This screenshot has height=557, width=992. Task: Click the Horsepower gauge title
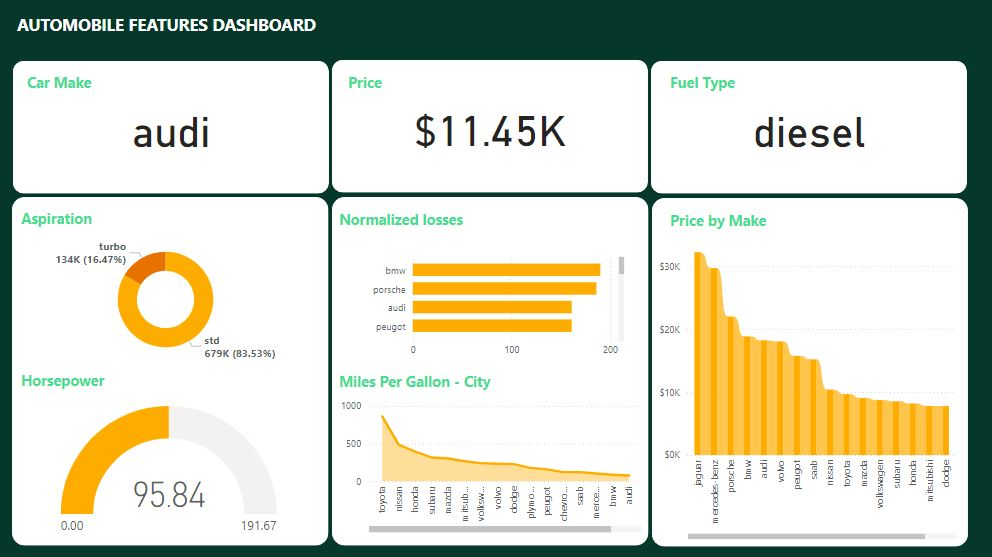(x=63, y=381)
